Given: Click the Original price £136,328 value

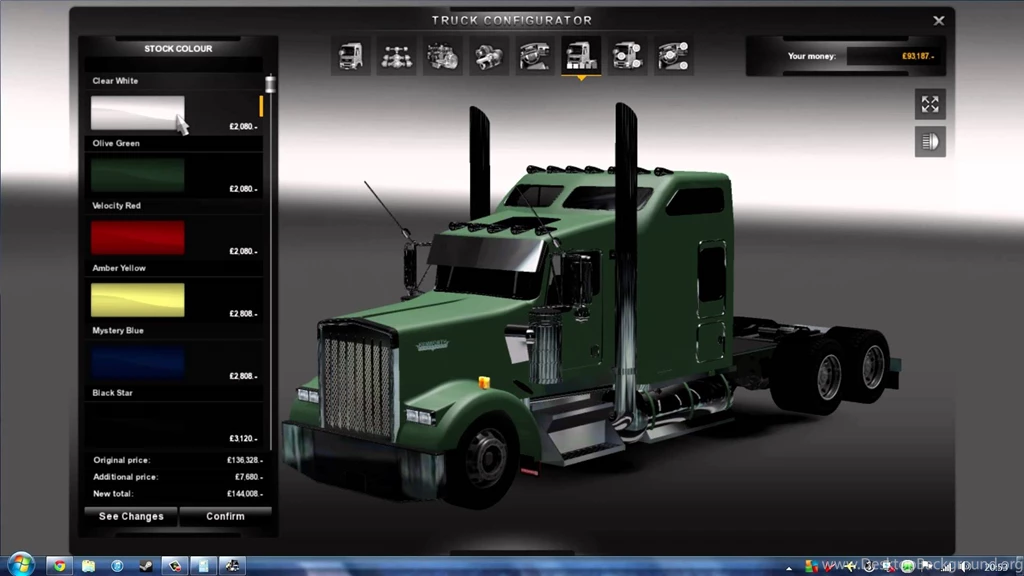Looking at the screenshot, I should (x=245, y=460).
